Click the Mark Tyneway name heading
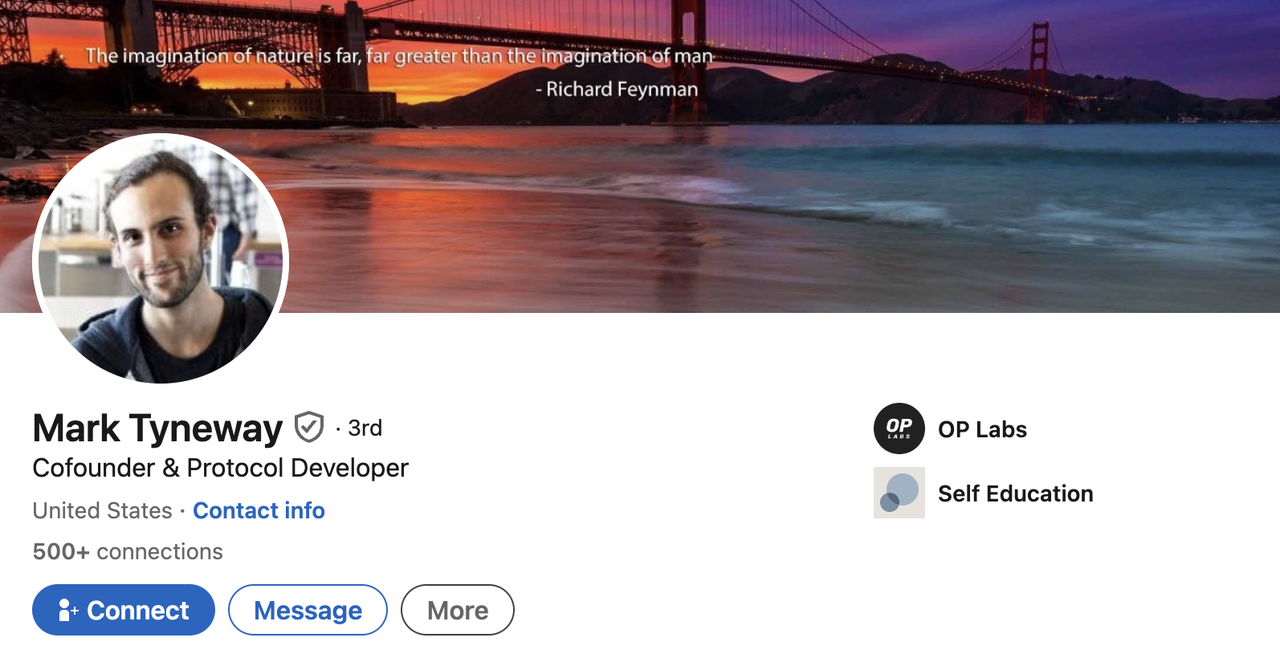The width and height of the screenshot is (1280, 666). point(158,428)
